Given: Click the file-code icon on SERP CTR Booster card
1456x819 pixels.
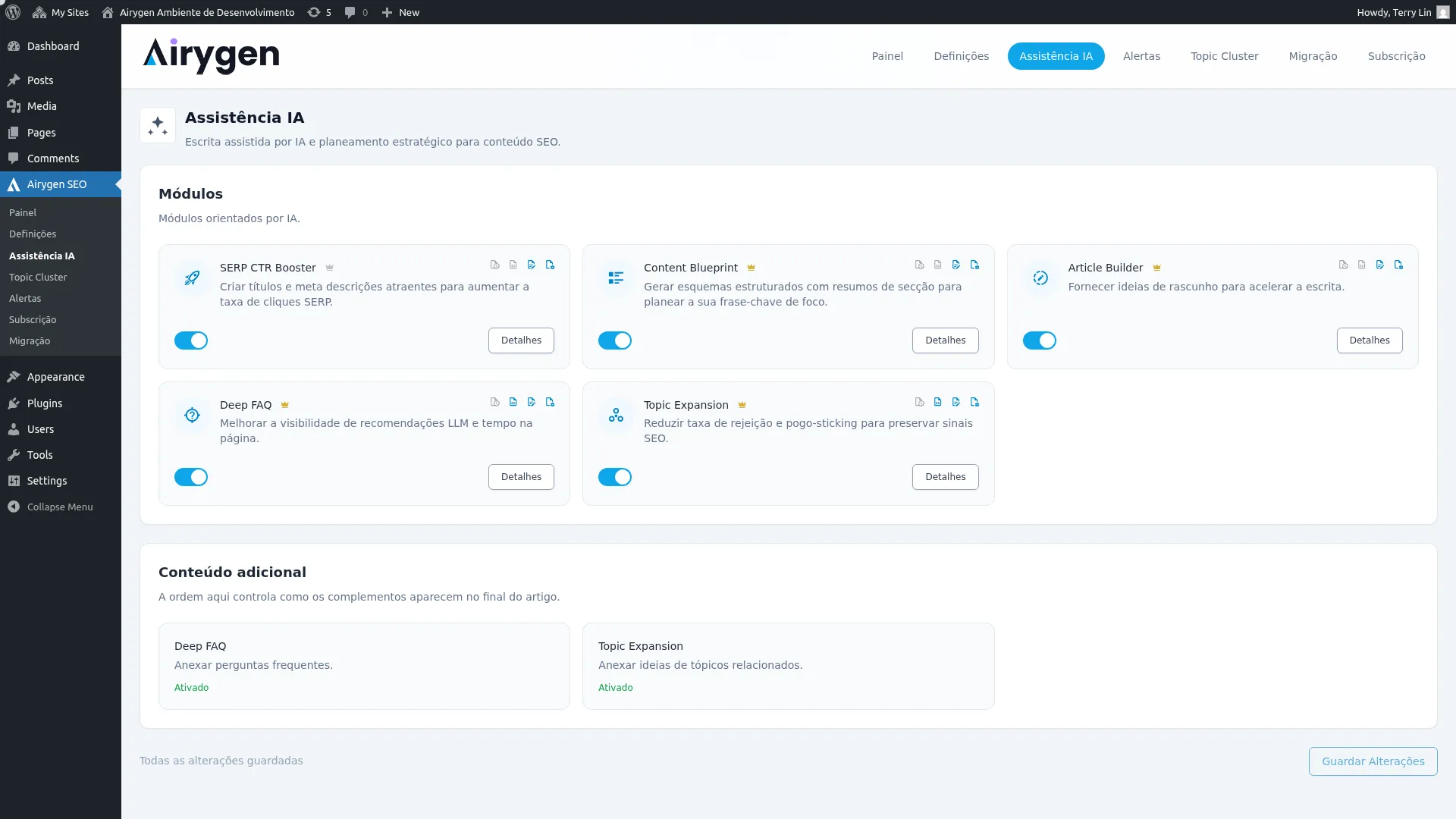Looking at the screenshot, I should 513,265.
